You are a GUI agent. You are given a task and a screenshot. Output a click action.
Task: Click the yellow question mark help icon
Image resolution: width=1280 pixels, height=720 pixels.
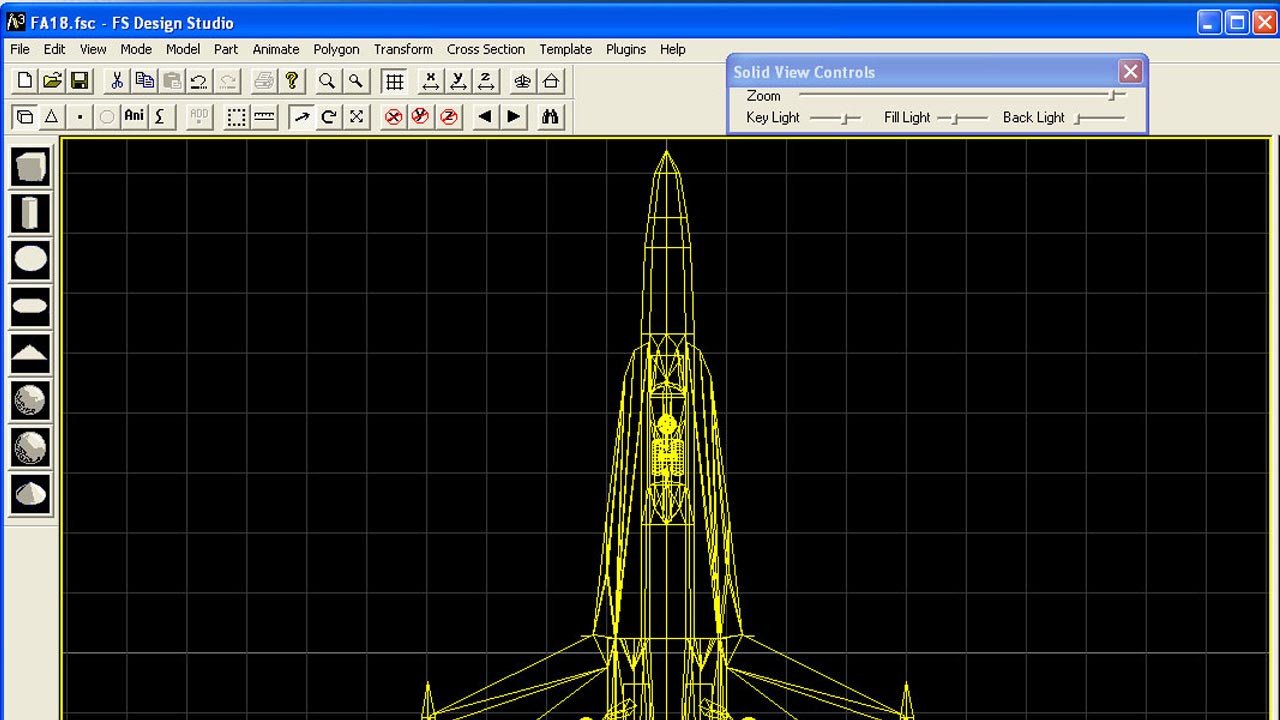coord(291,81)
